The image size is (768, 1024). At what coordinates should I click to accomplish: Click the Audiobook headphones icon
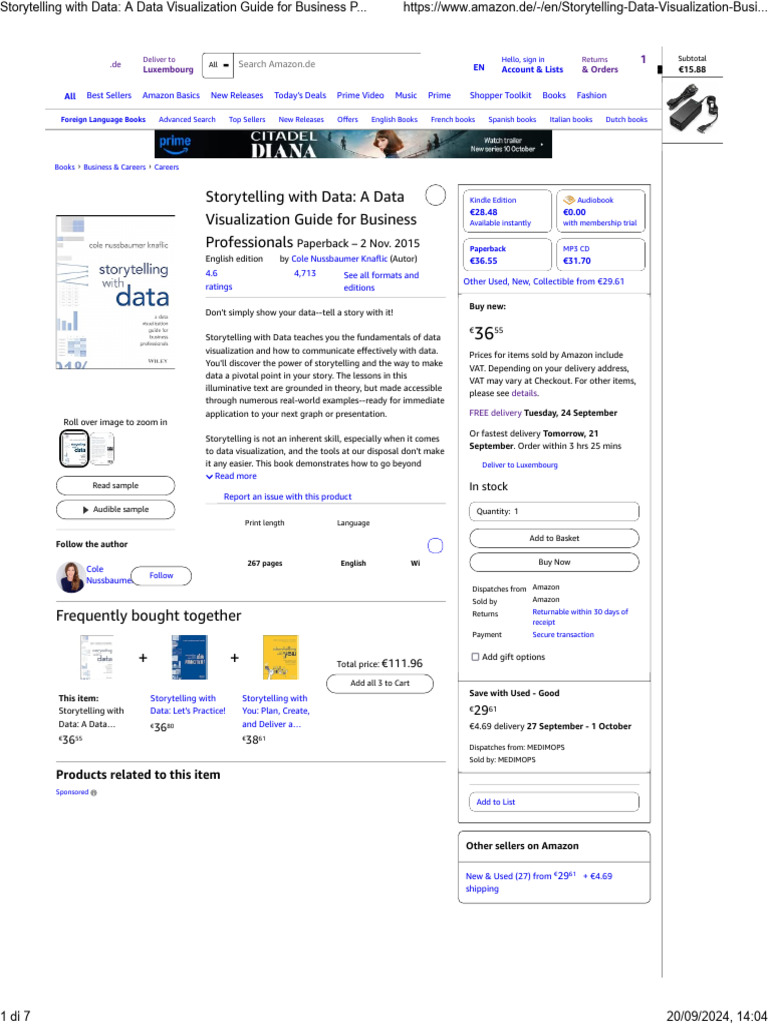[x=569, y=200]
